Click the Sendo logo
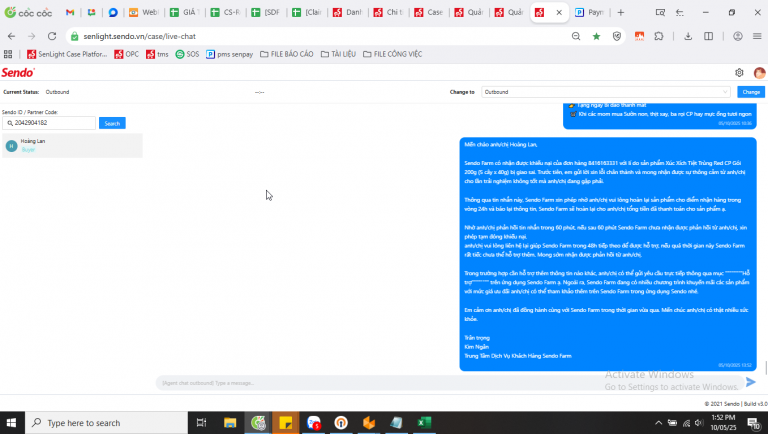Image resolution: width=768 pixels, height=434 pixels. pyautogui.click(x=18, y=72)
